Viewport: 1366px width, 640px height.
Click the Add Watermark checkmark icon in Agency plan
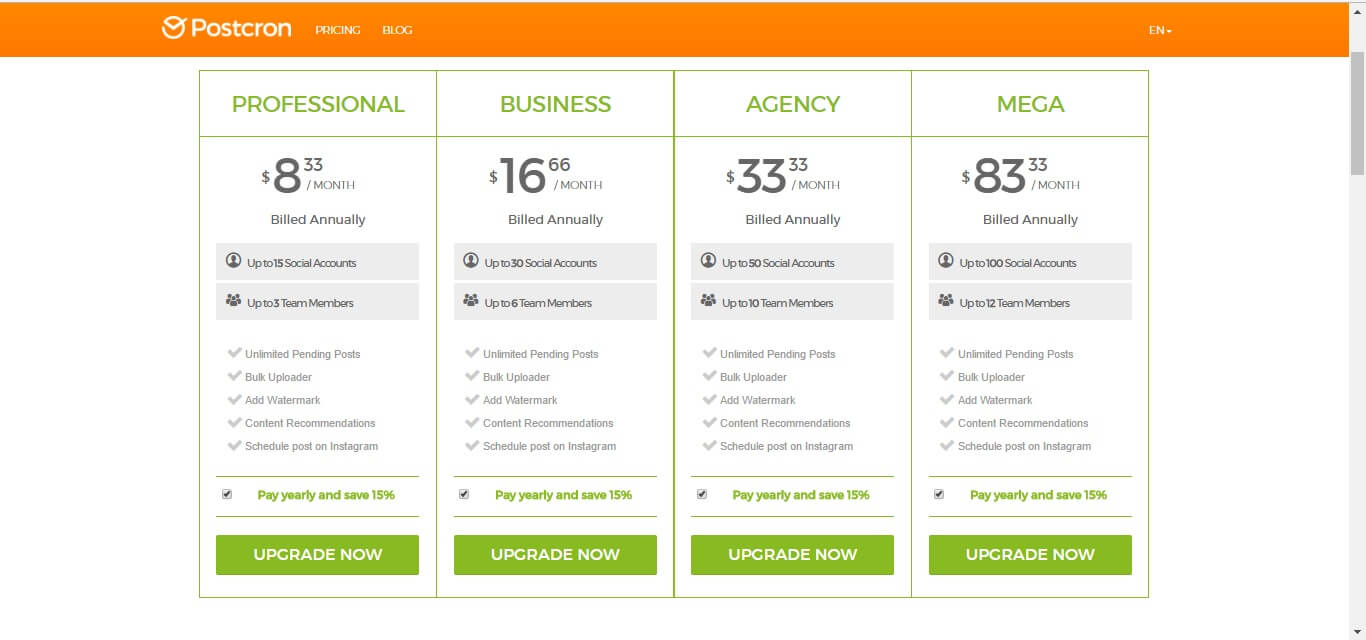point(710,400)
